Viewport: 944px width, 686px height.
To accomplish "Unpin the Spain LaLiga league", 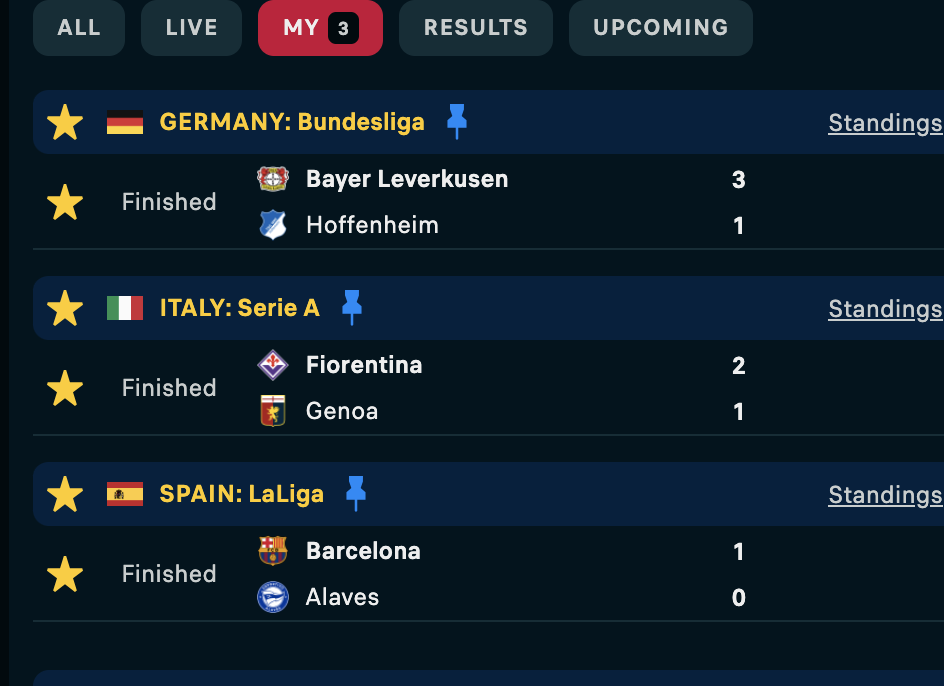I will pos(356,493).
